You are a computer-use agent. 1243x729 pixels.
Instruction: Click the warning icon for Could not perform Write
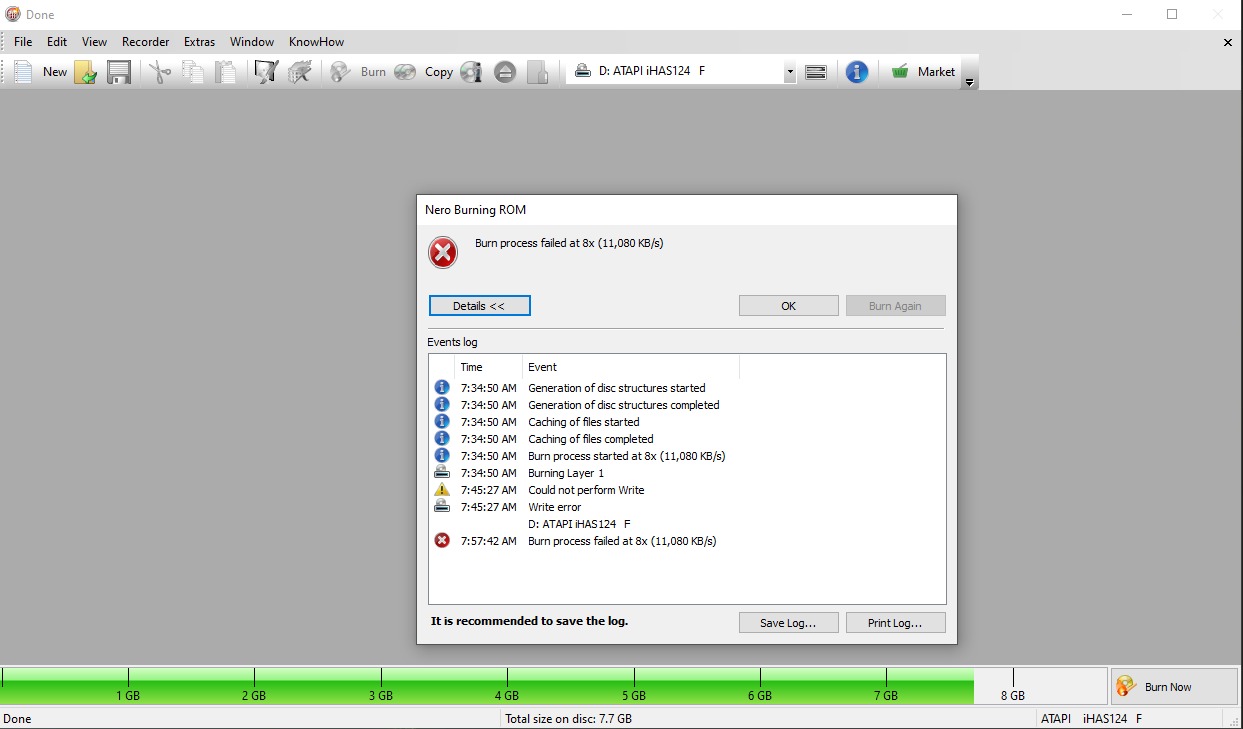pyautogui.click(x=442, y=489)
